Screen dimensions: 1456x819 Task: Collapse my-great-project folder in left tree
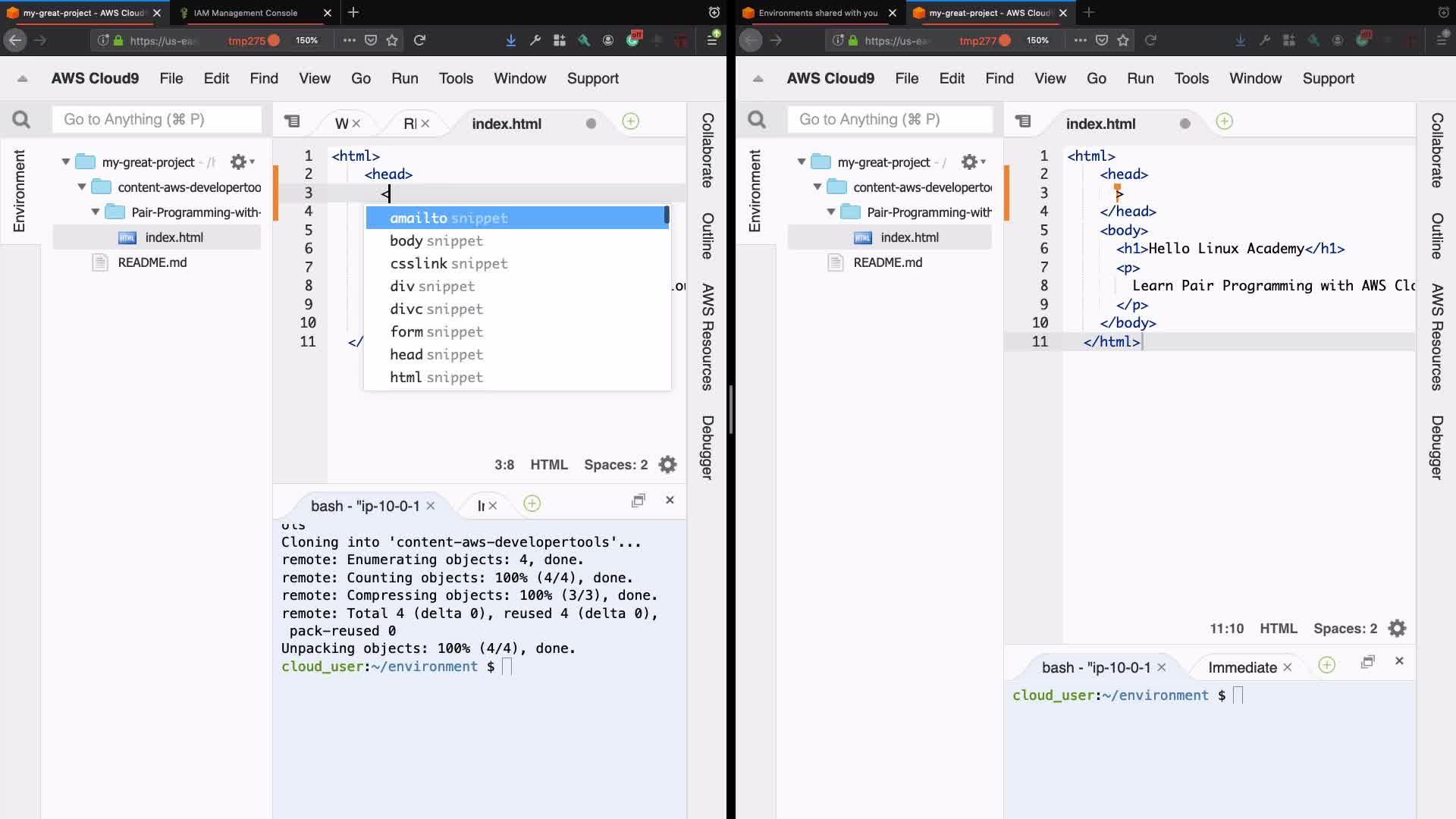point(66,162)
